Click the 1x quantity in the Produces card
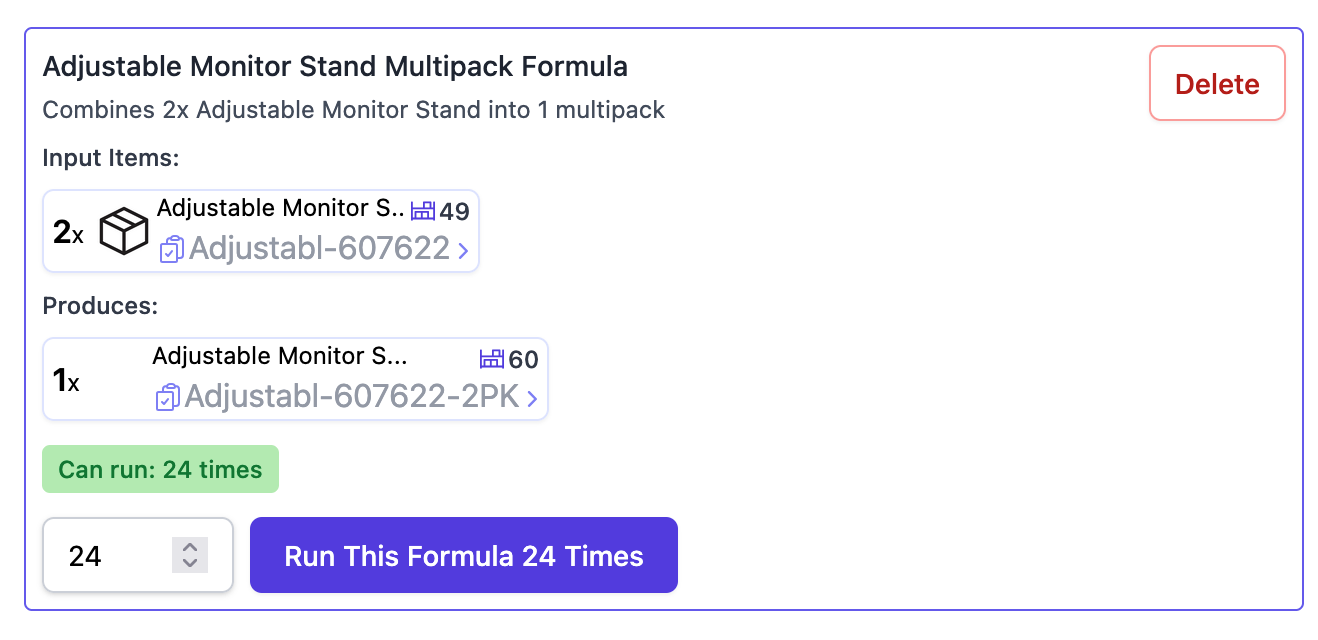 click(x=66, y=380)
